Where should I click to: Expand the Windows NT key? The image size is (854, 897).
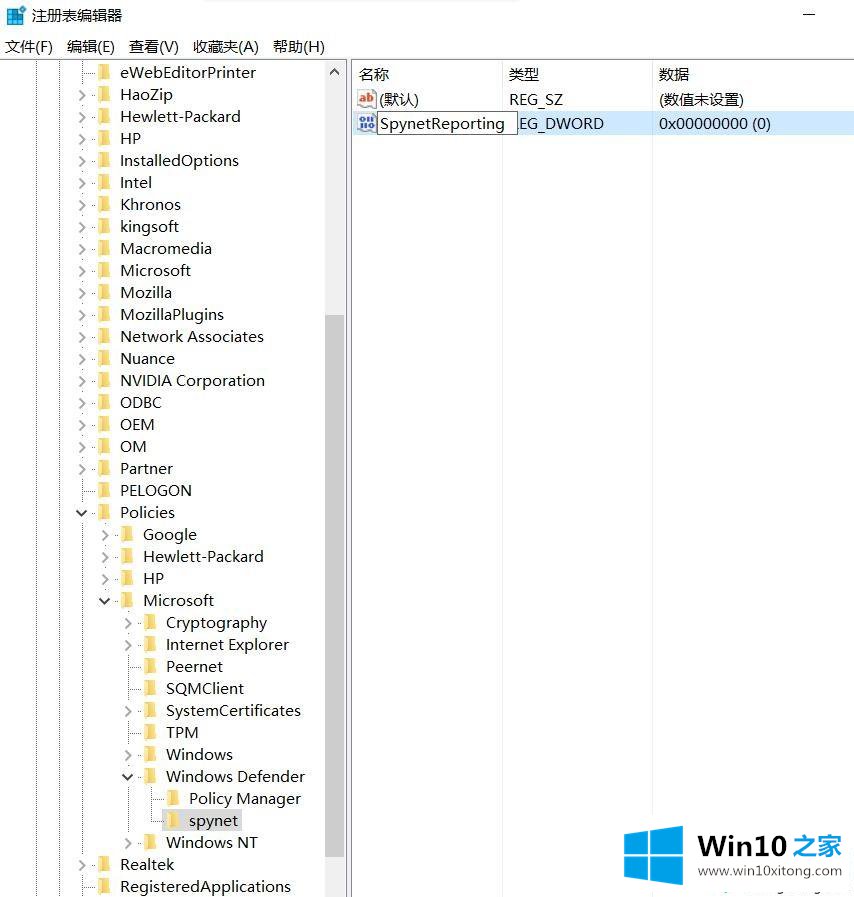[128, 843]
